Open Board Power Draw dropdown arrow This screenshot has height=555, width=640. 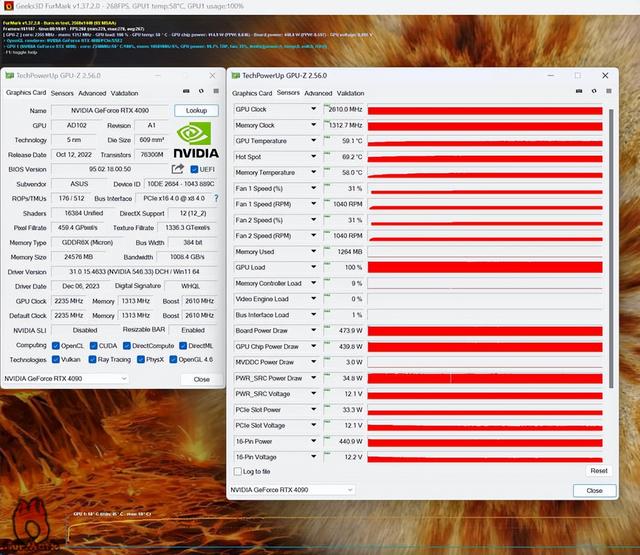coord(313,330)
